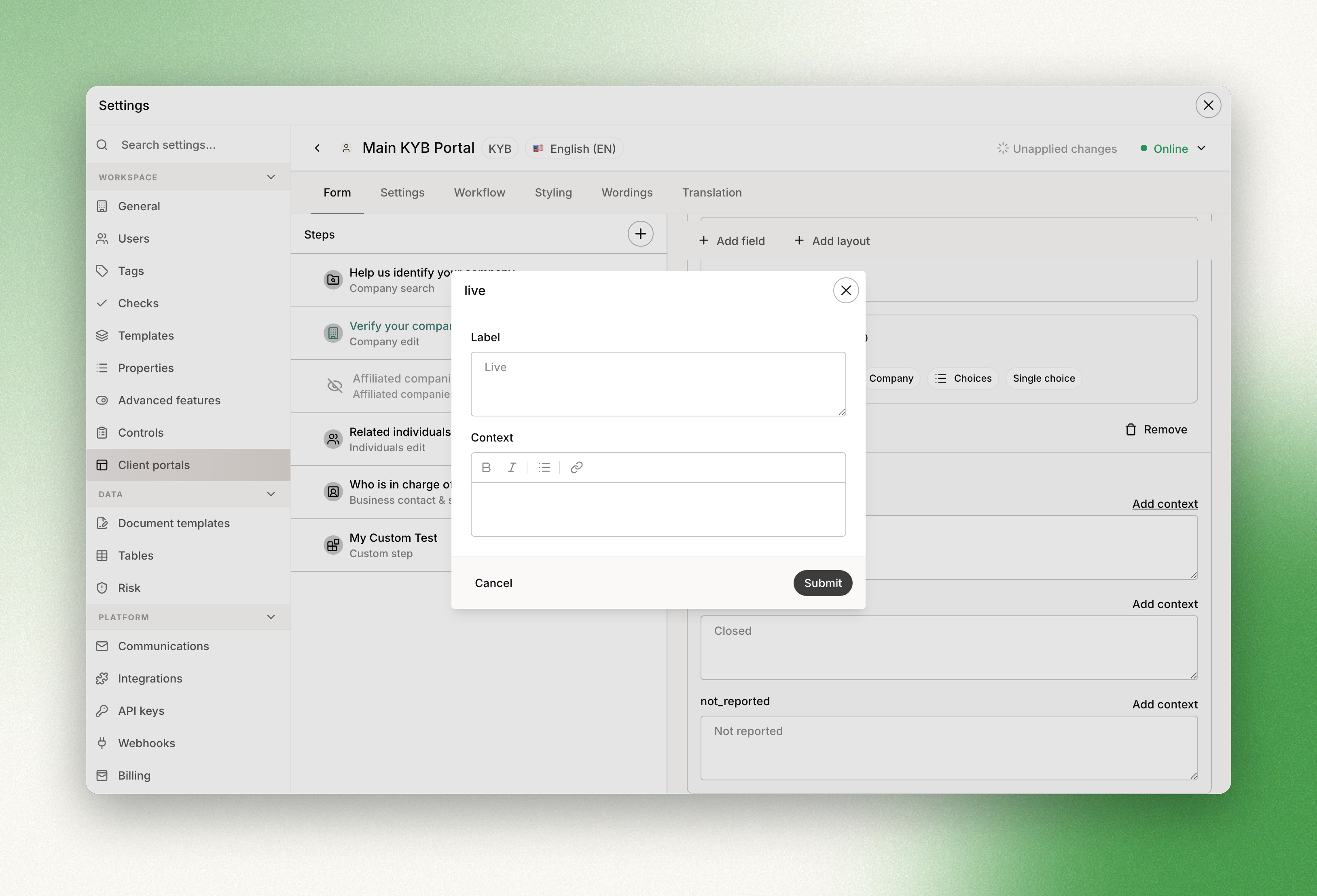Screen dimensions: 1317x896
Task: Submit the live label dialog
Action: click(823, 583)
